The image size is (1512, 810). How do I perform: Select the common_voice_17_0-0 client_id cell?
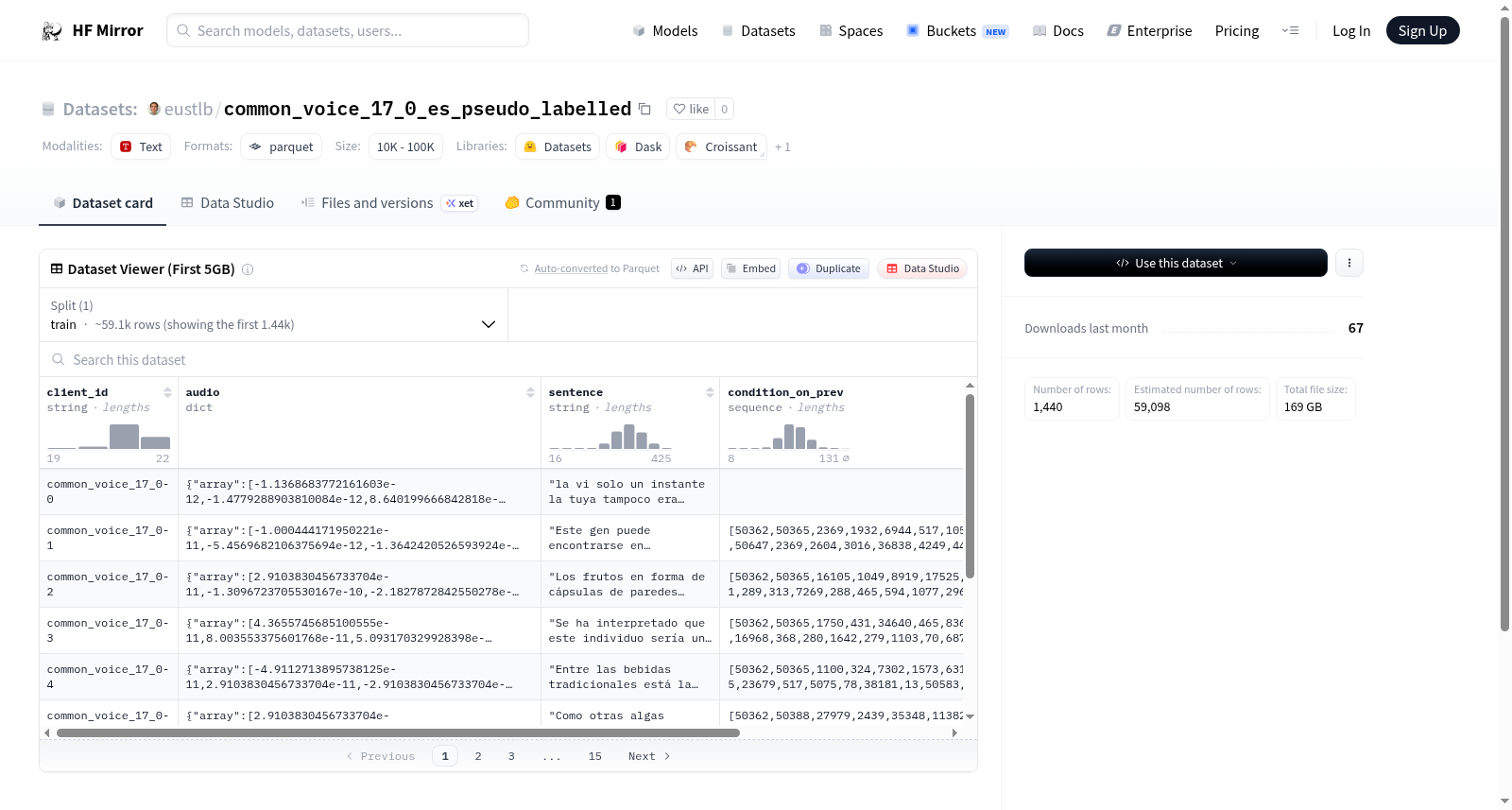109,491
